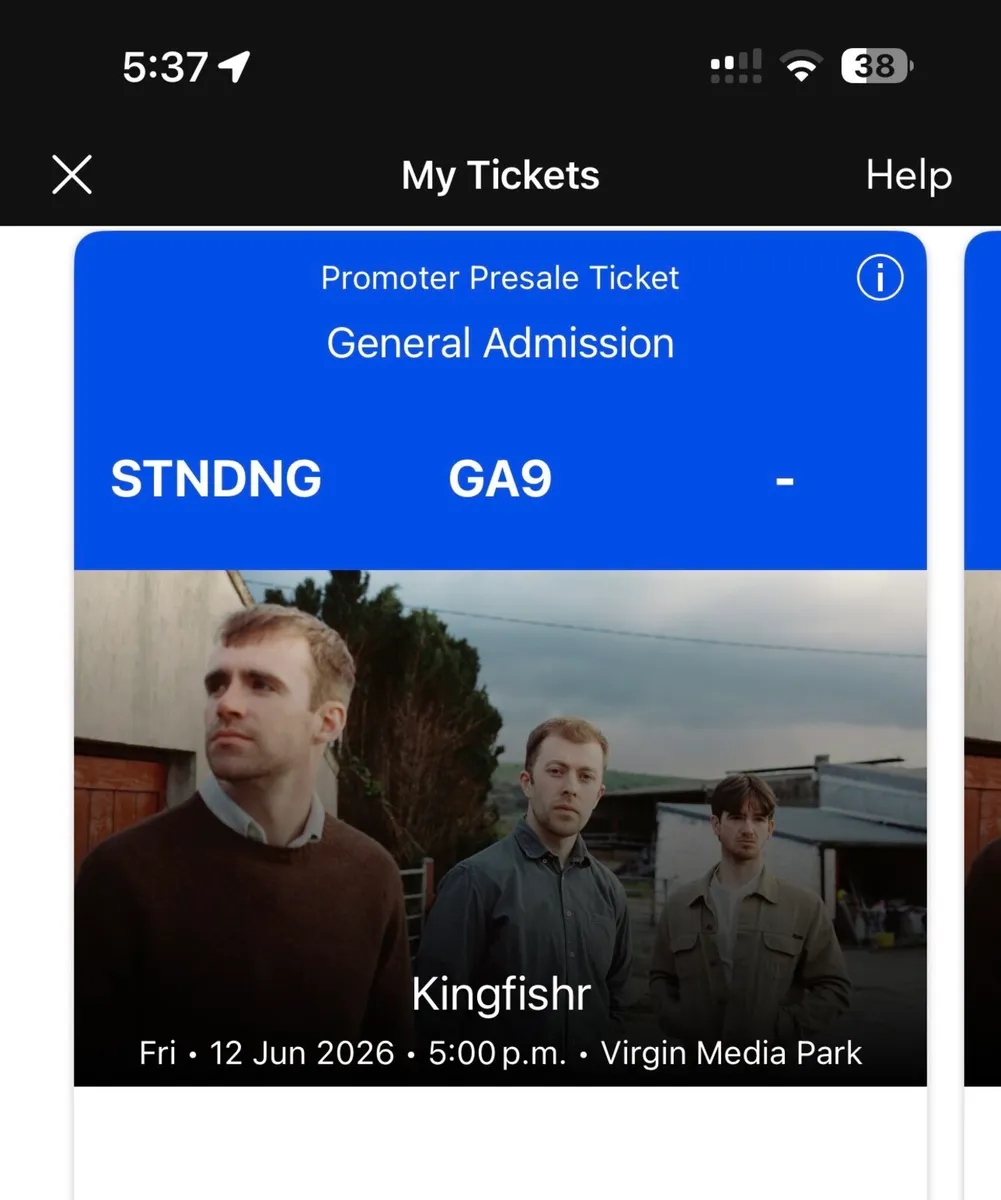The height and width of the screenshot is (1200, 1001).
Task: Tap the Virgin Media Park venue text
Action: 731,1053
